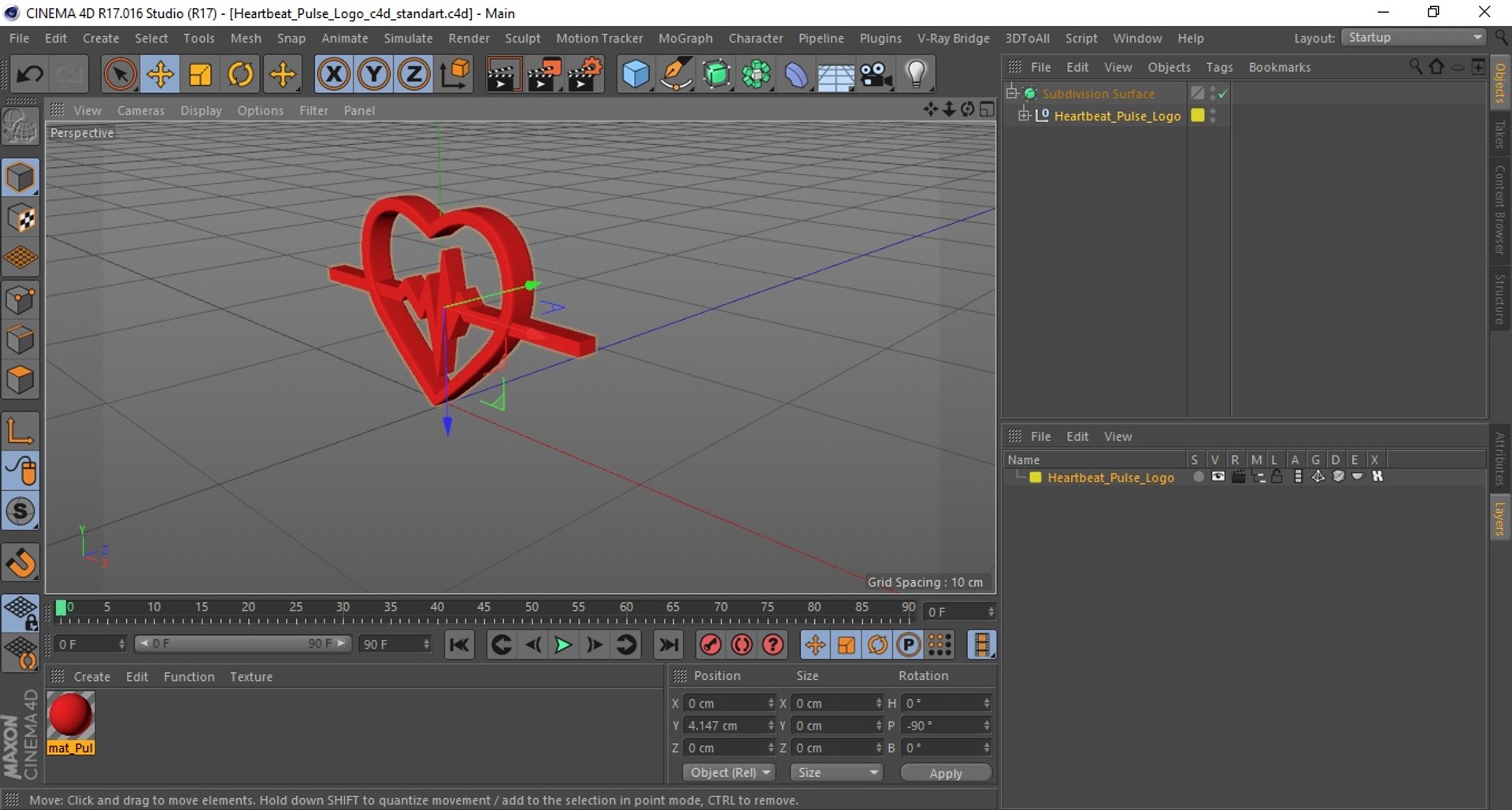Toggle X-axis lock

click(x=334, y=75)
